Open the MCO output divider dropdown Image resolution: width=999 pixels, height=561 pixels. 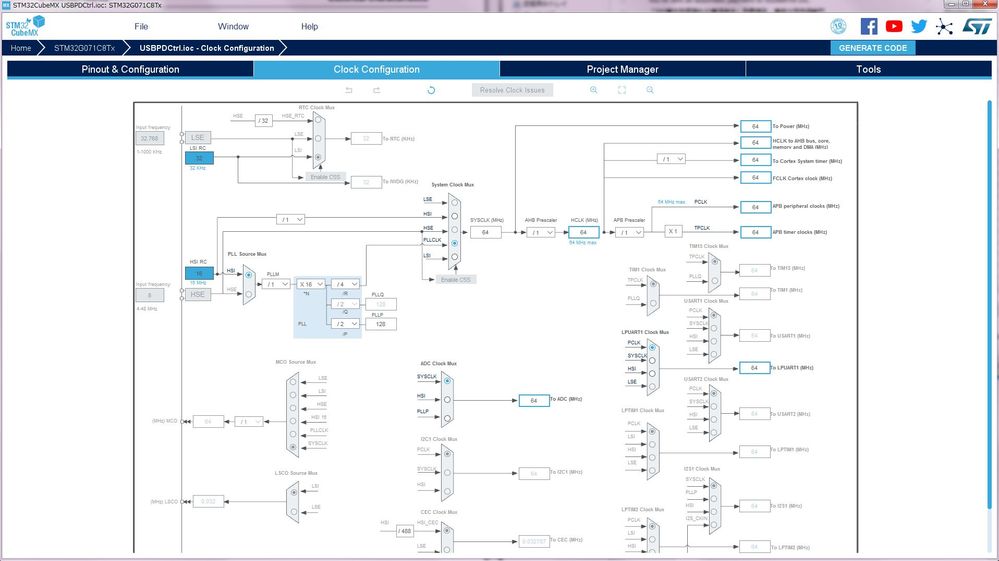click(248, 422)
